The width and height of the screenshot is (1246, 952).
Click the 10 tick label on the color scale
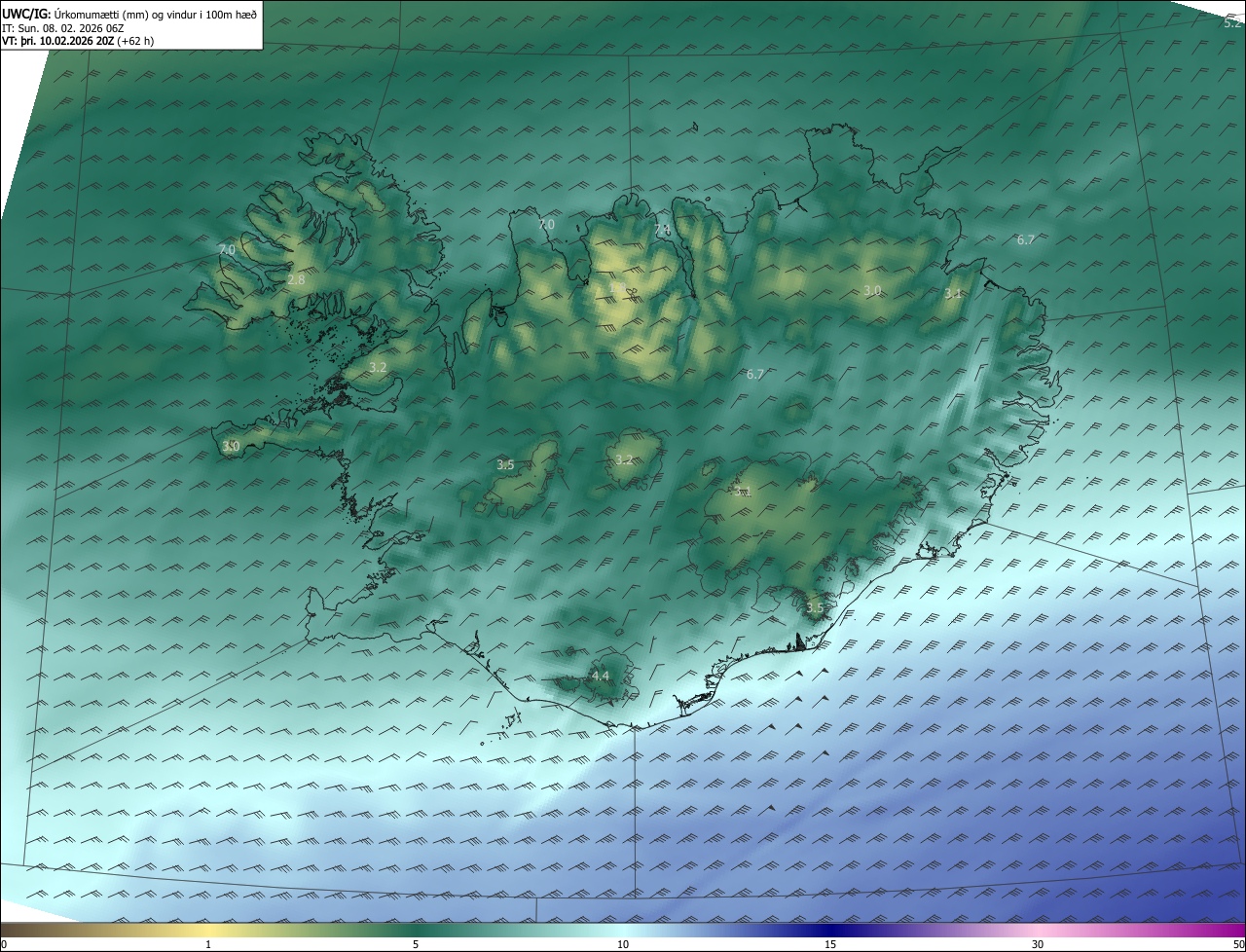623,944
